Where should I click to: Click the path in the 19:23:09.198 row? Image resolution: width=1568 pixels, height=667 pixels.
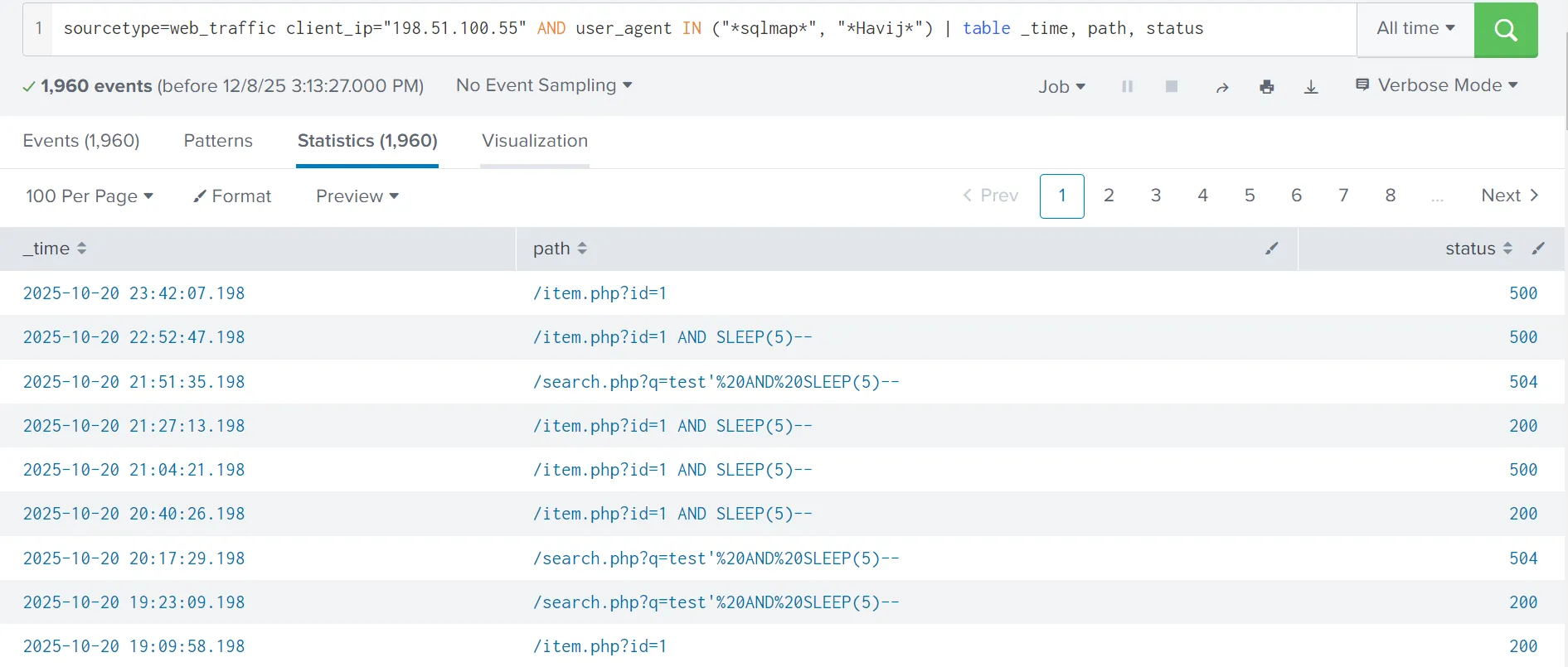[x=716, y=602]
